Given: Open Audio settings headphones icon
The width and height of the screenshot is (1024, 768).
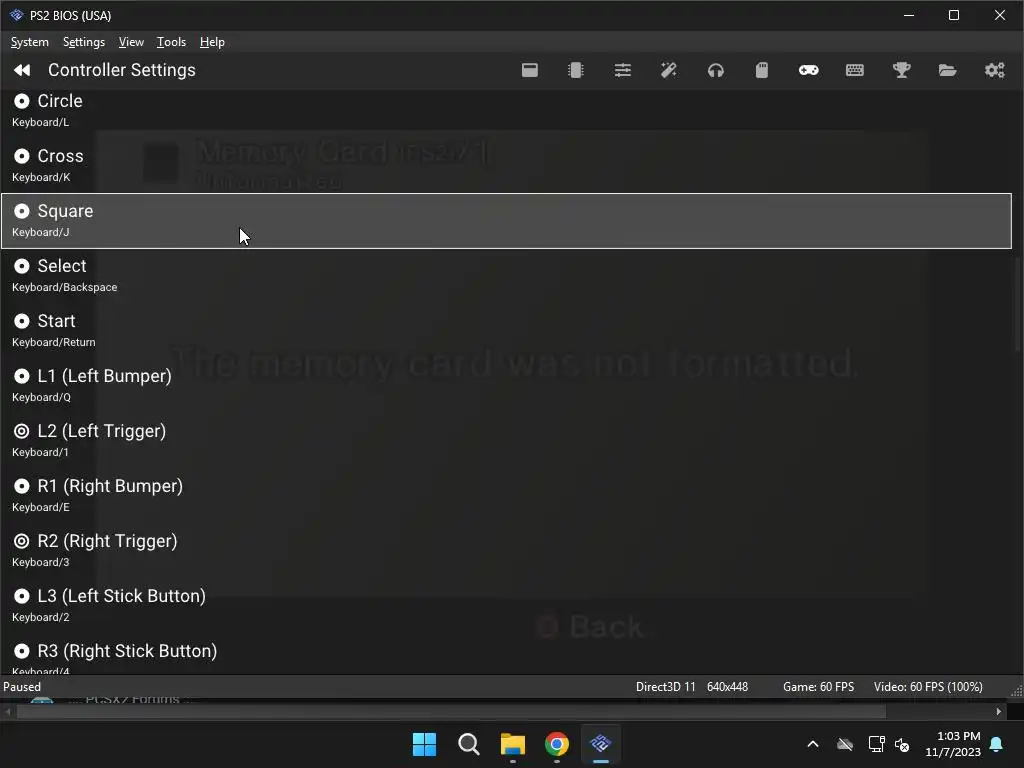Looking at the screenshot, I should coord(716,70).
